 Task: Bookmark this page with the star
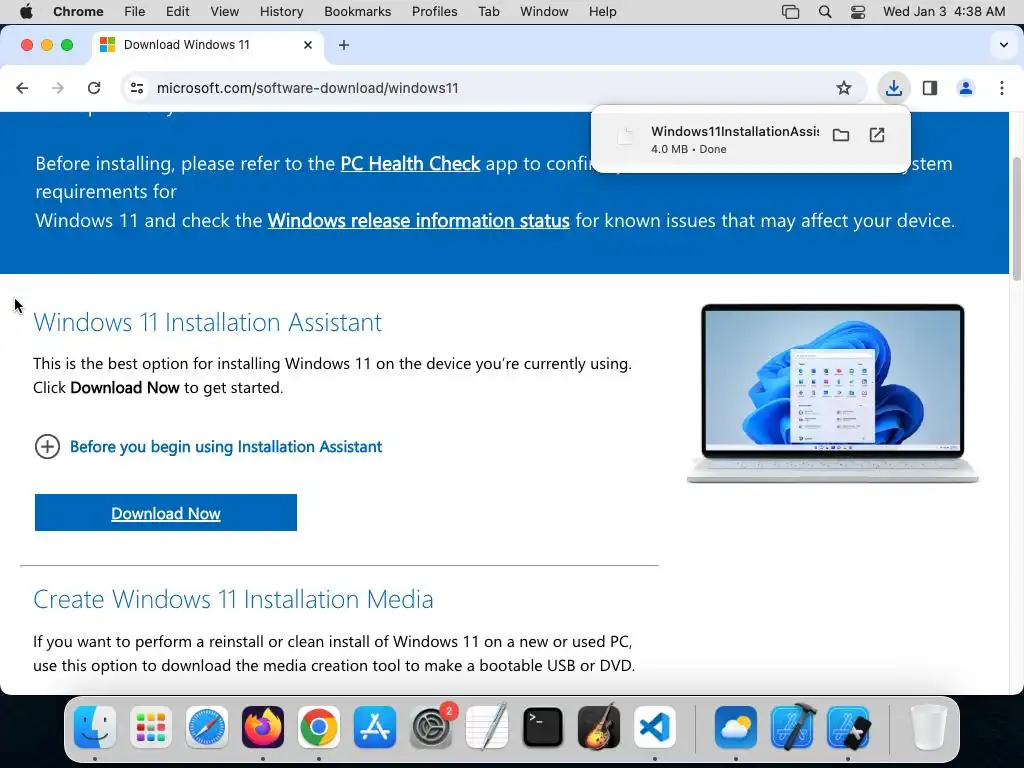(844, 88)
